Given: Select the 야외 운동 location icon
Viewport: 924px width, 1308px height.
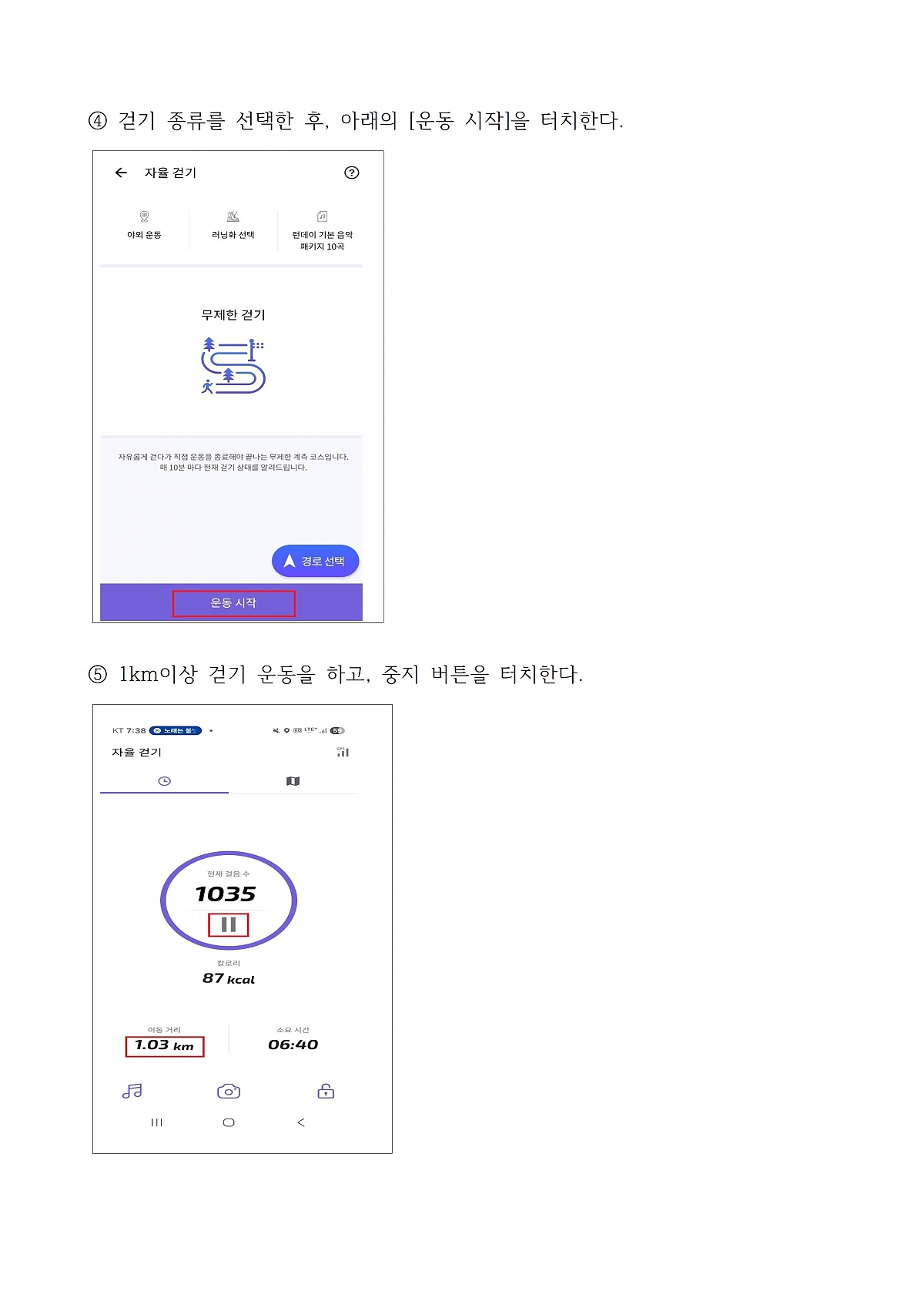Looking at the screenshot, I should [x=144, y=216].
